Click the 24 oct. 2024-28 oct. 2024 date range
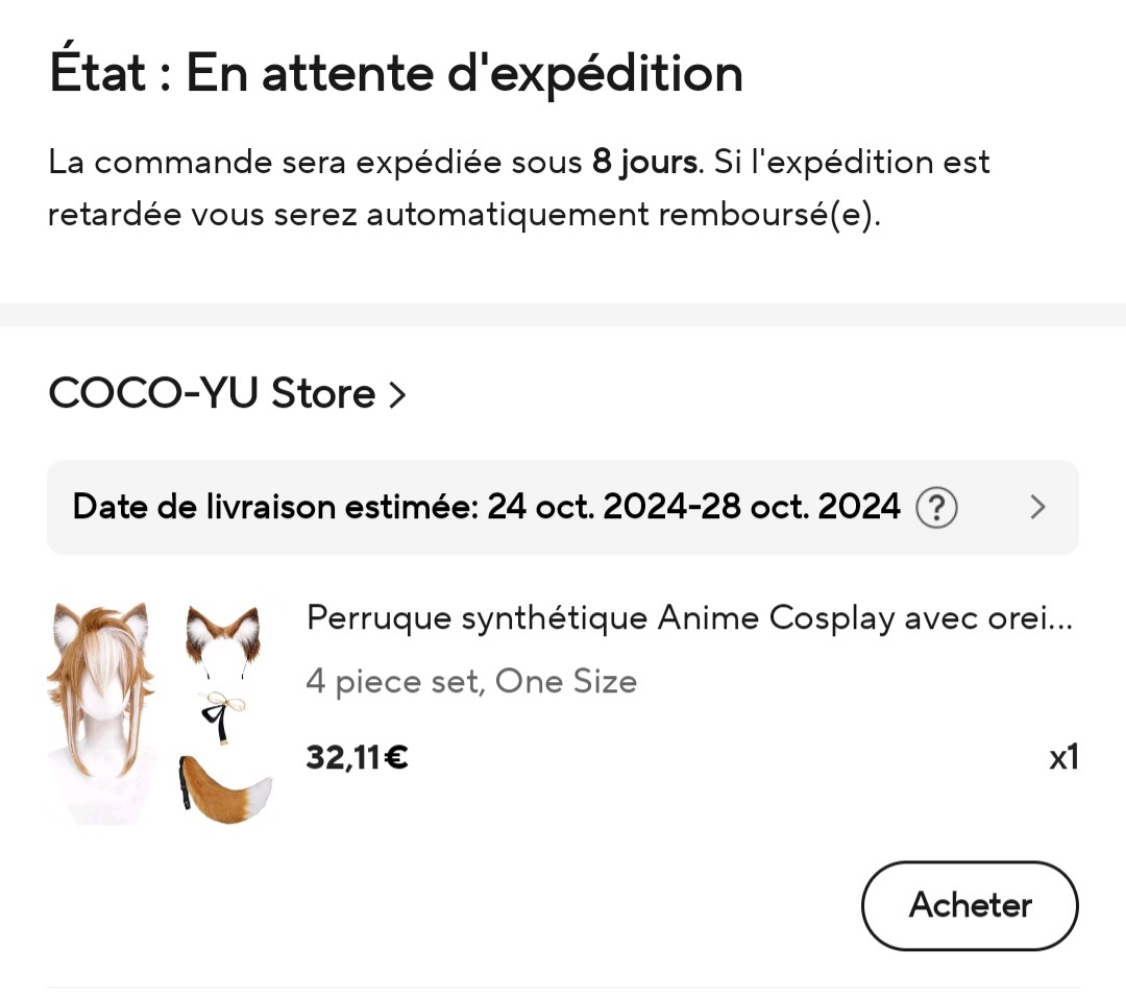 click(x=693, y=508)
